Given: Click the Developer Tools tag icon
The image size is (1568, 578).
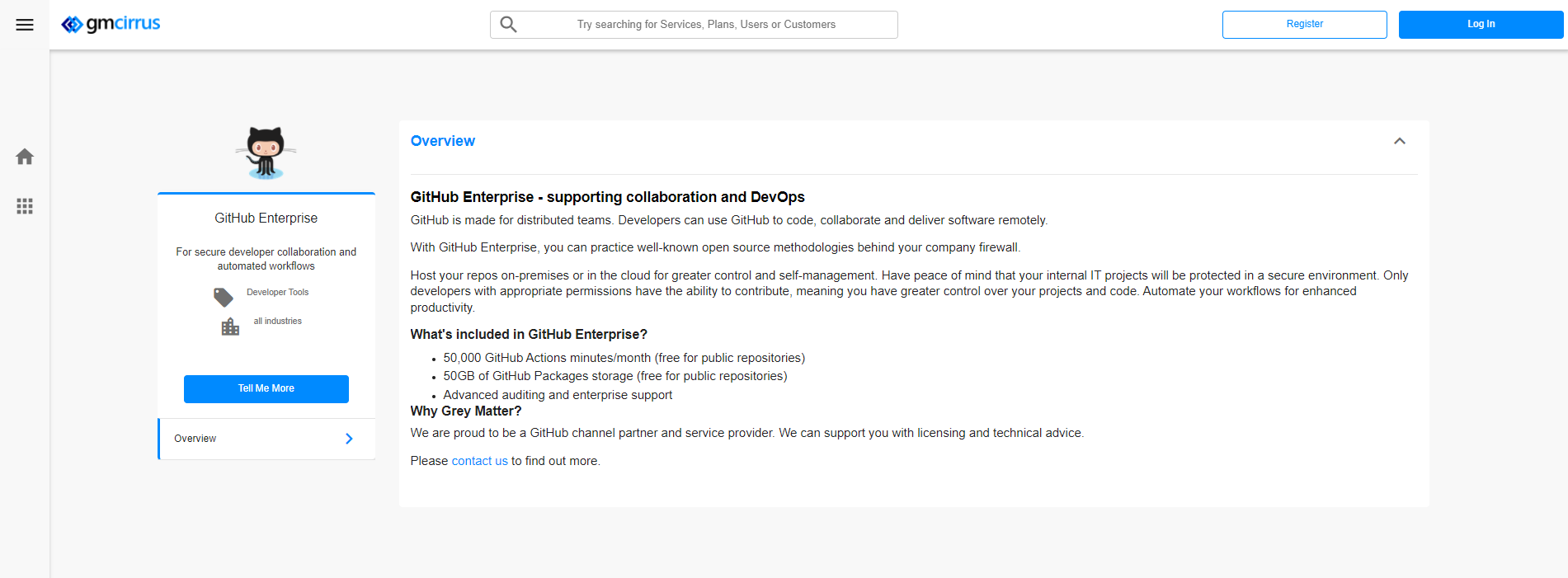Looking at the screenshot, I should 224,297.
